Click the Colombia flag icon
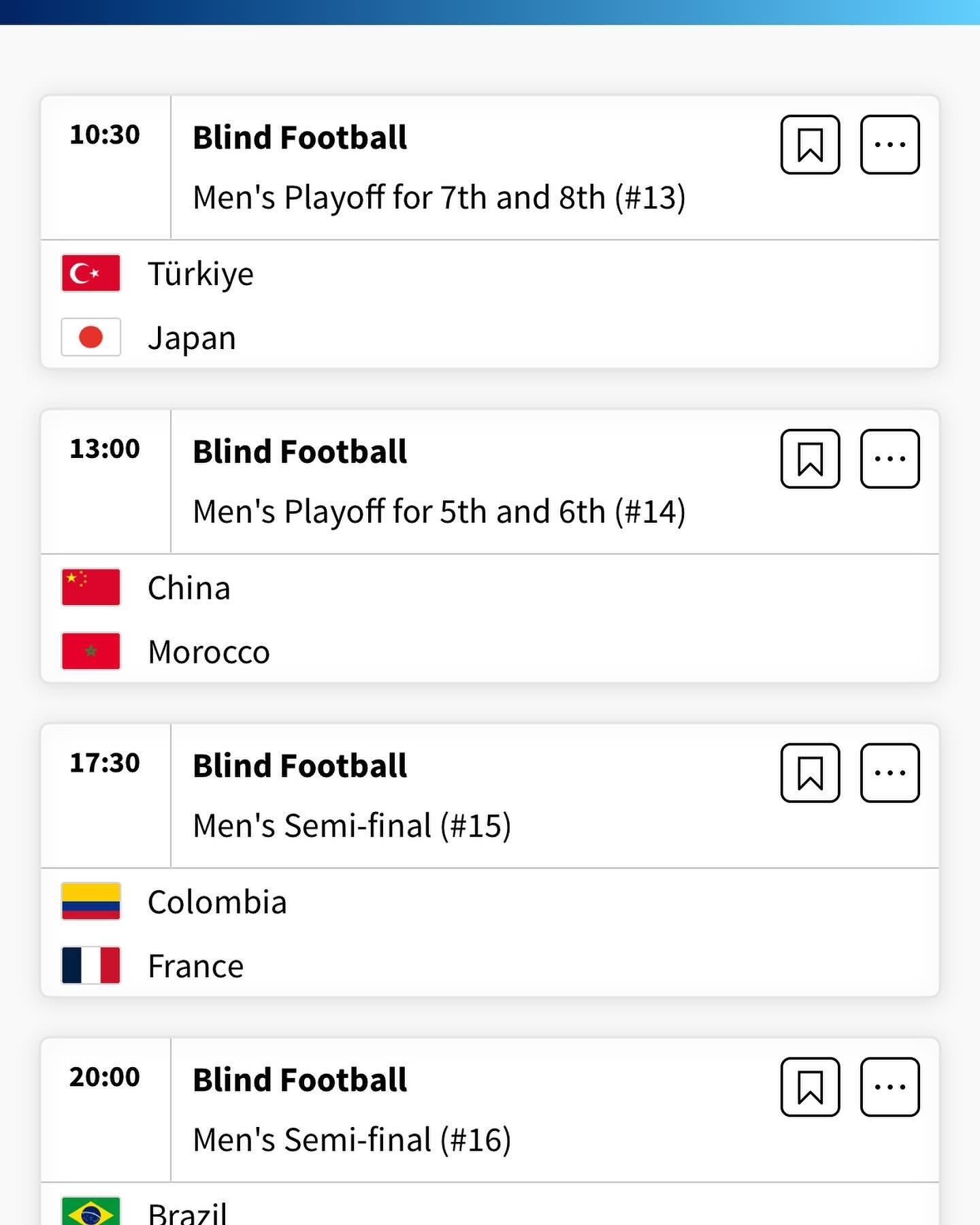This screenshot has width=980, height=1225. pos(91,901)
